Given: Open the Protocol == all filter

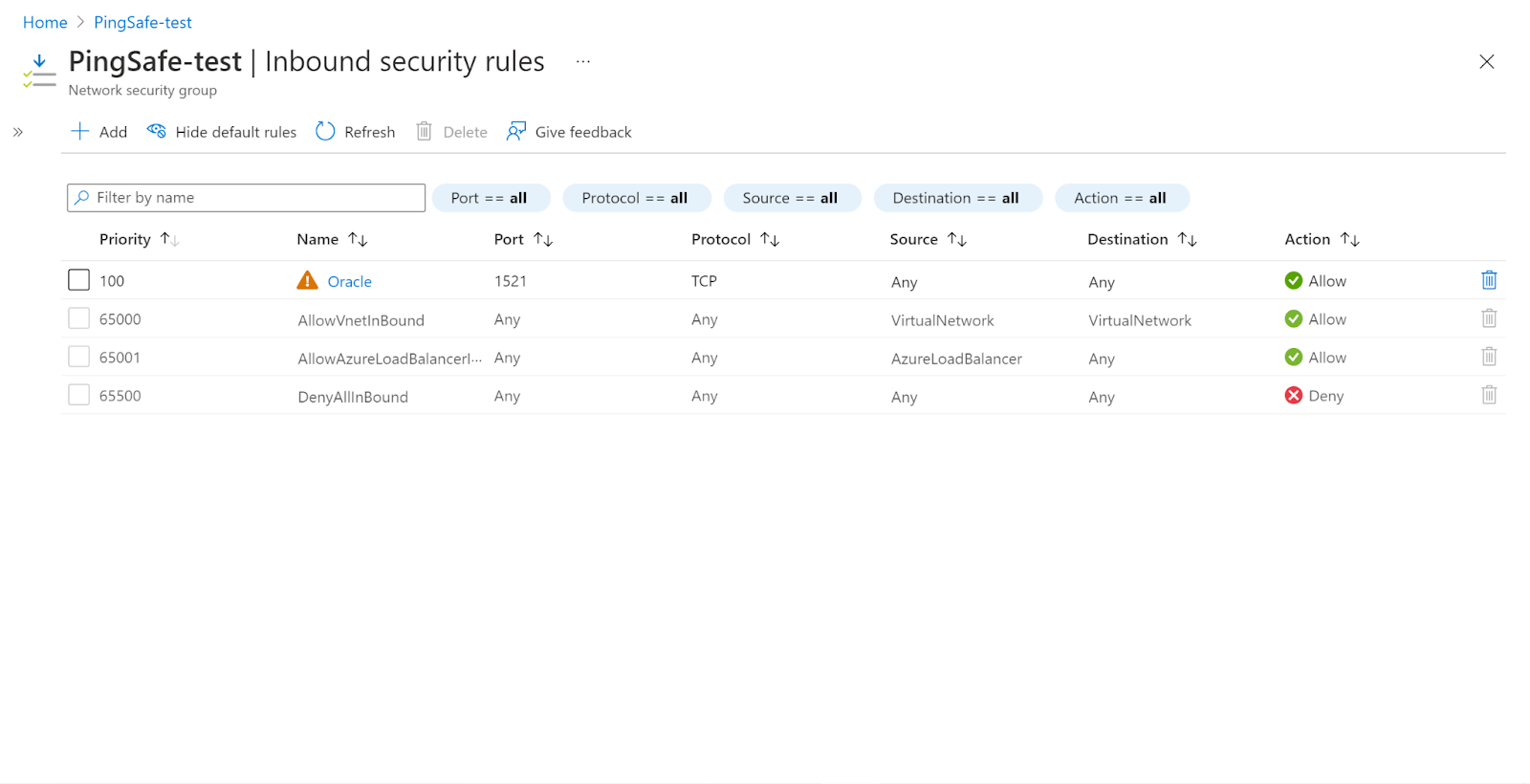Looking at the screenshot, I should tap(635, 198).
